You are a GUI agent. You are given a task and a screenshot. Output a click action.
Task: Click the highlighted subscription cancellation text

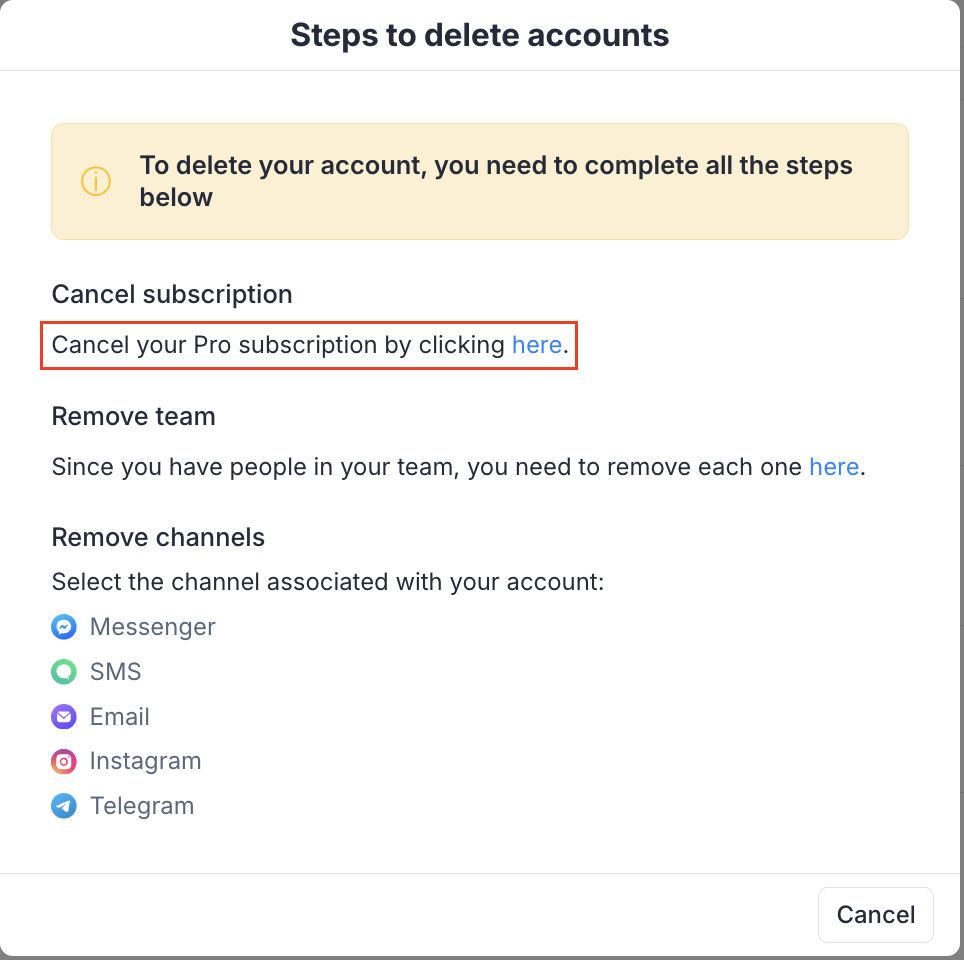click(x=308, y=345)
